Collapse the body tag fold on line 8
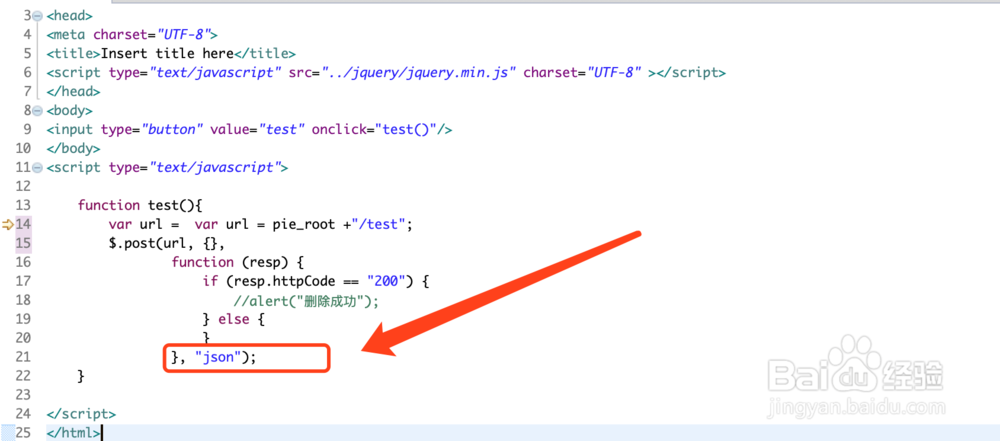This screenshot has width=1000, height=441. click(x=37, y=111)
